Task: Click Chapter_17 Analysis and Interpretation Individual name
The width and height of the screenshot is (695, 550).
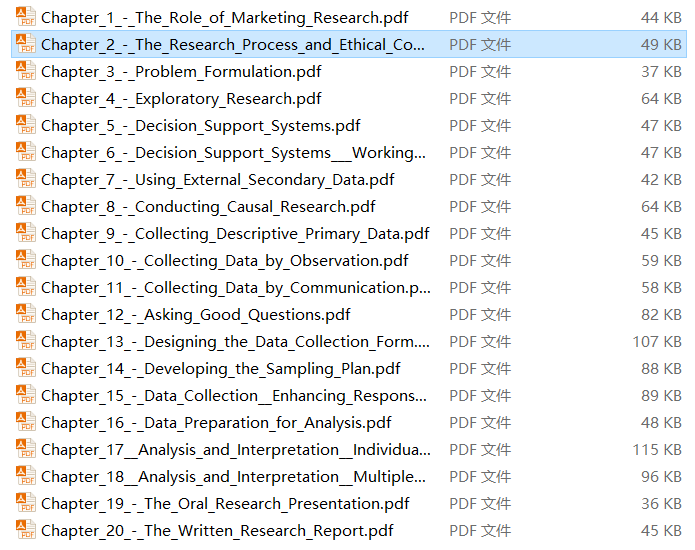Action: [x=236, y=450]
